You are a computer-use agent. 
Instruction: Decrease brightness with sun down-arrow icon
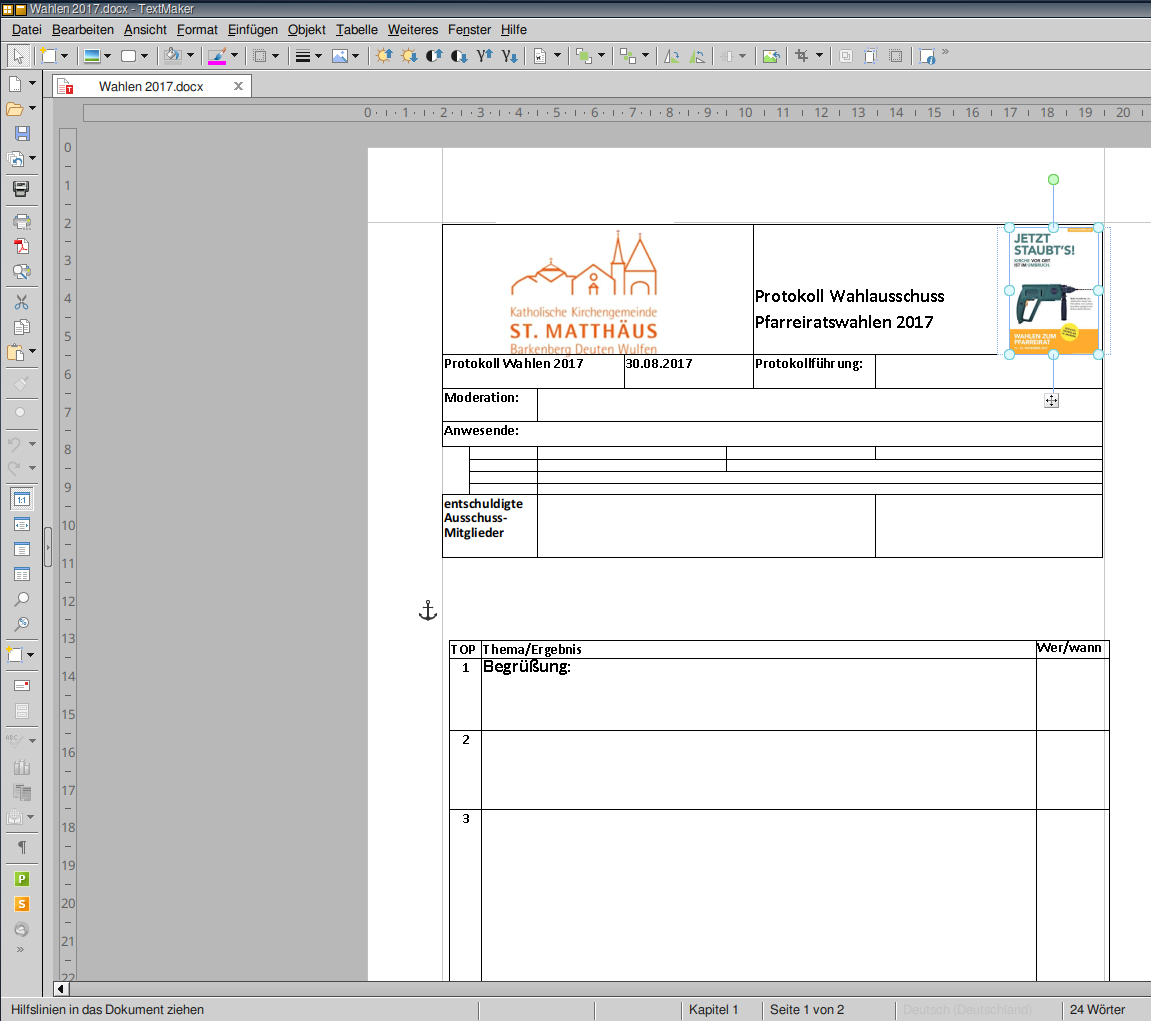pyautogui.click(x=409, y=56)
